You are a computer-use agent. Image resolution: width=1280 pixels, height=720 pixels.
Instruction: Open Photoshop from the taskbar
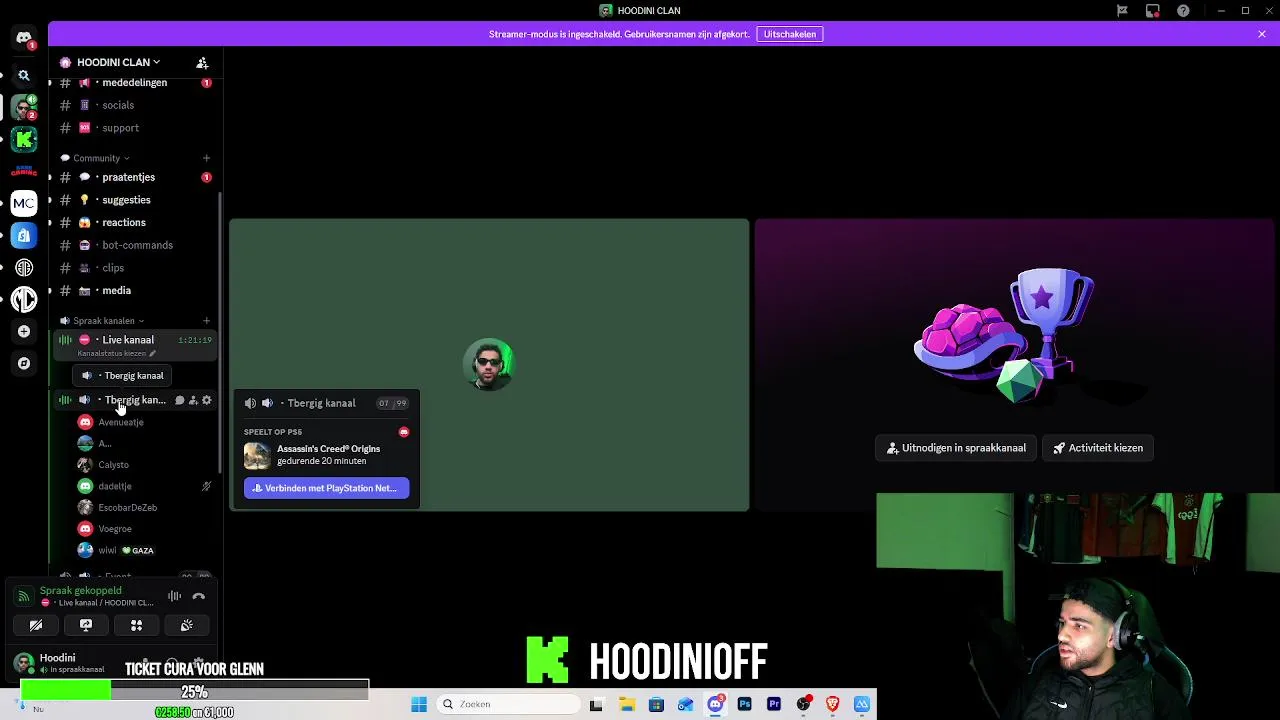(744, 704)
